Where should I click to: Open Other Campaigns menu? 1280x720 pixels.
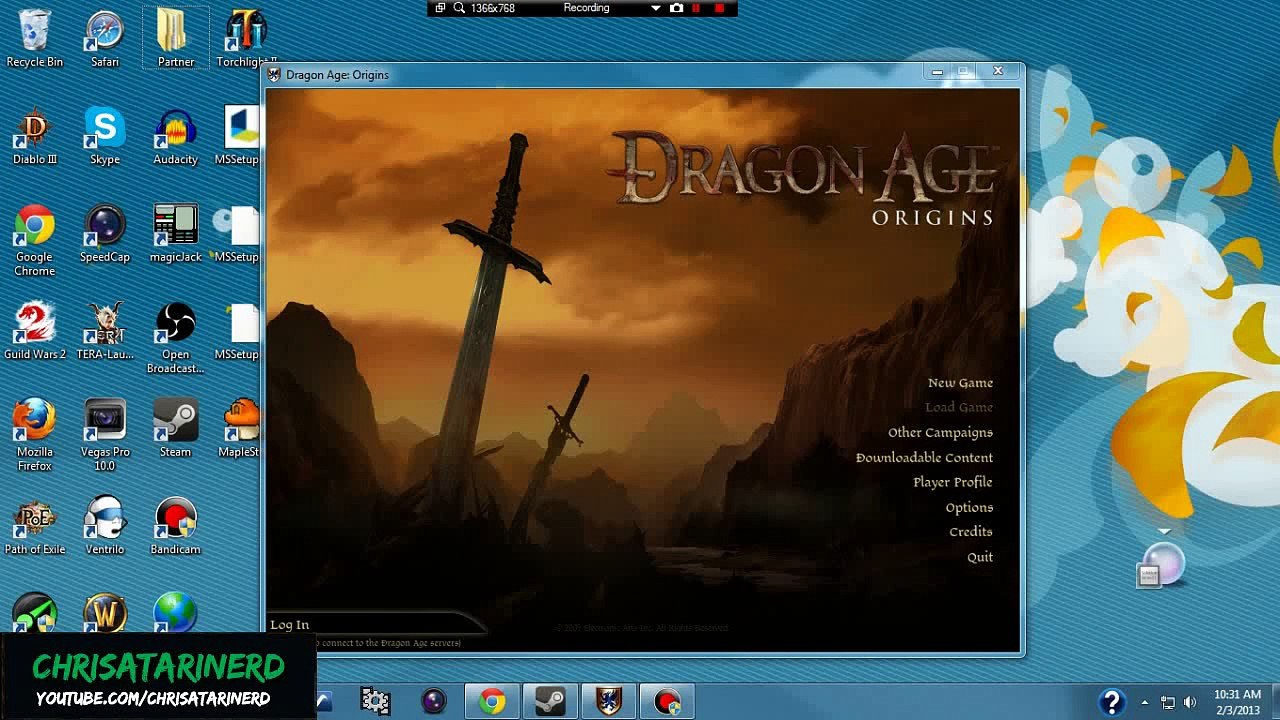coord(940,433)
